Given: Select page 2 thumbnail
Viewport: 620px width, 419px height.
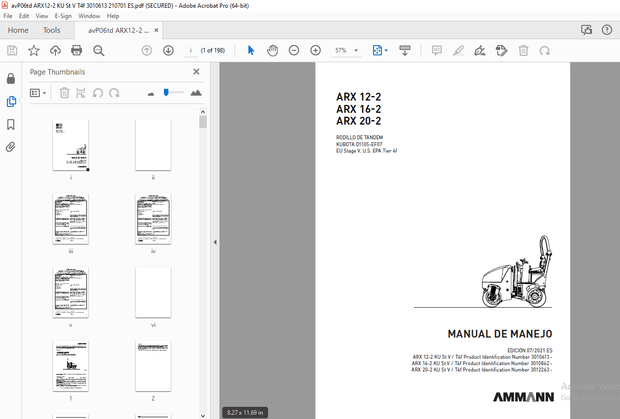Looking at the screenshot, I should tap(153, 366).
